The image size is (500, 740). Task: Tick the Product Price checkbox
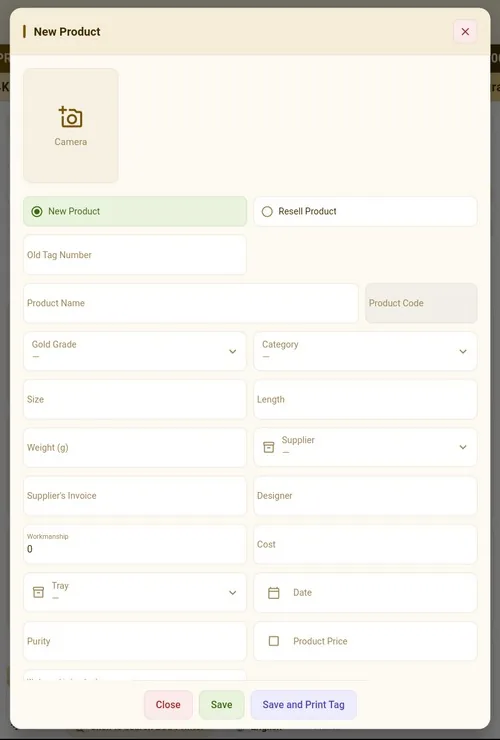coord(274,641)
